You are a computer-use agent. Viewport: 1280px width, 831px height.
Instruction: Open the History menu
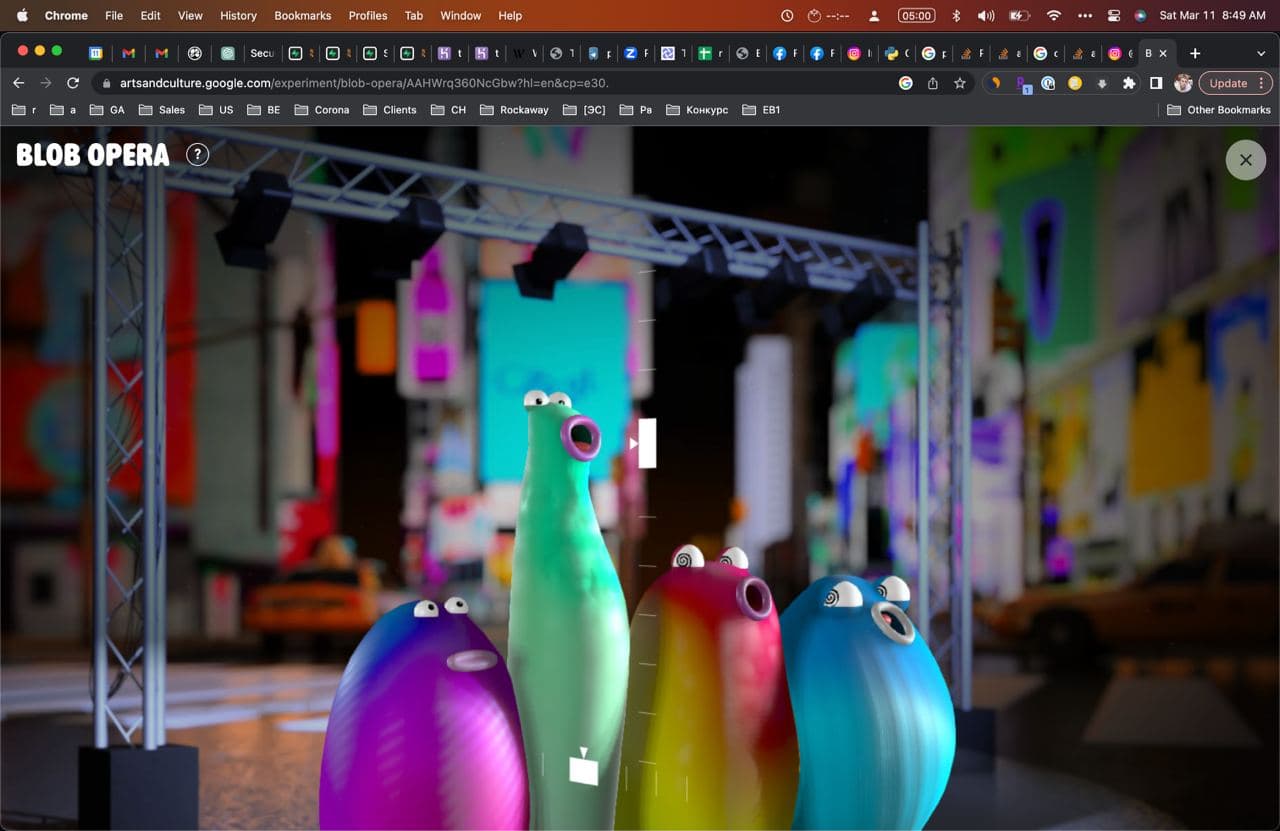coord(238,15)
